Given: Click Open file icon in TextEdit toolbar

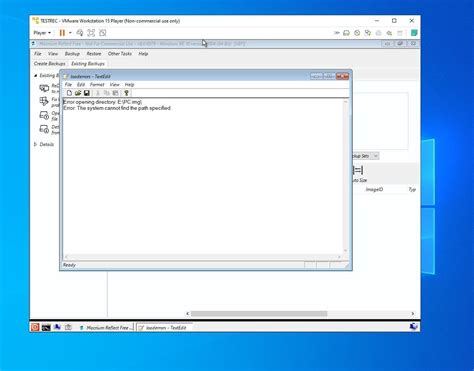Looking at the screenshot, I should pyautogui.click(x=78, y=93).
